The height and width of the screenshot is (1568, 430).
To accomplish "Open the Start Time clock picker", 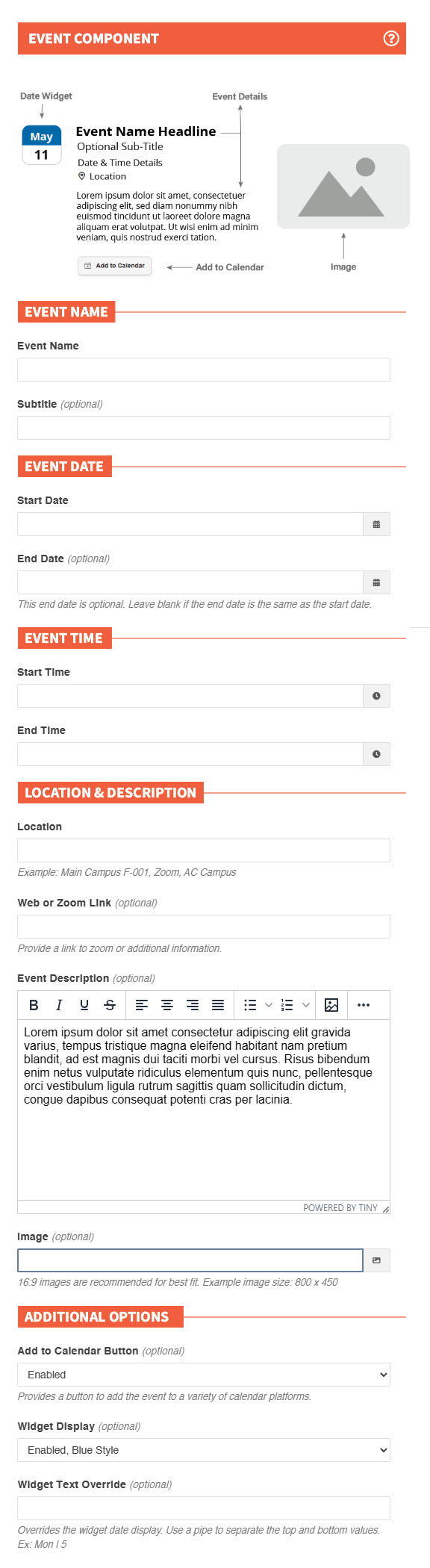I will click(x=376, y=696).
